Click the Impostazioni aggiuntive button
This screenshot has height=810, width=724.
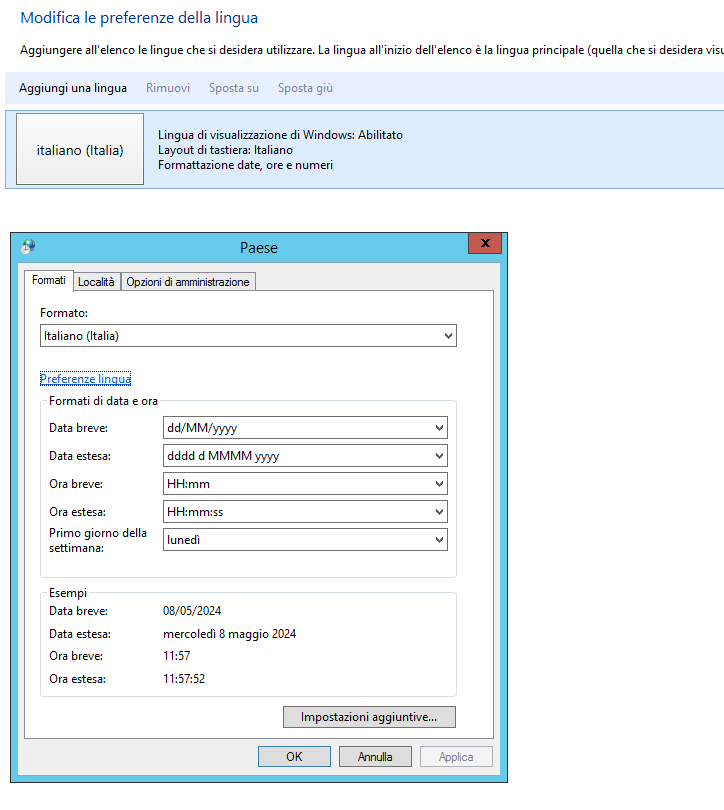click(x=369, y=717)
